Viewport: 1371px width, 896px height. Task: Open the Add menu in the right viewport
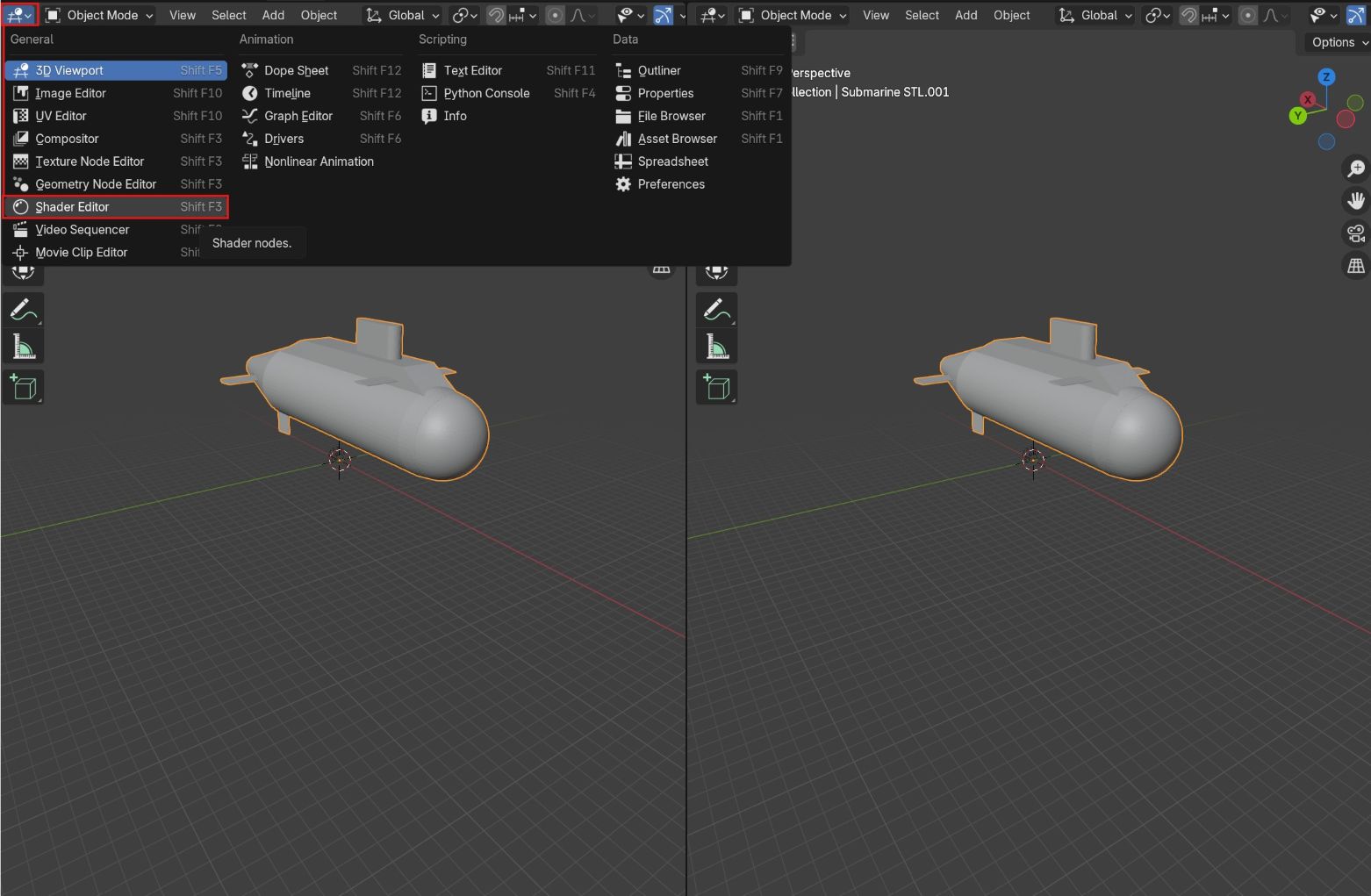pos(966,15)
